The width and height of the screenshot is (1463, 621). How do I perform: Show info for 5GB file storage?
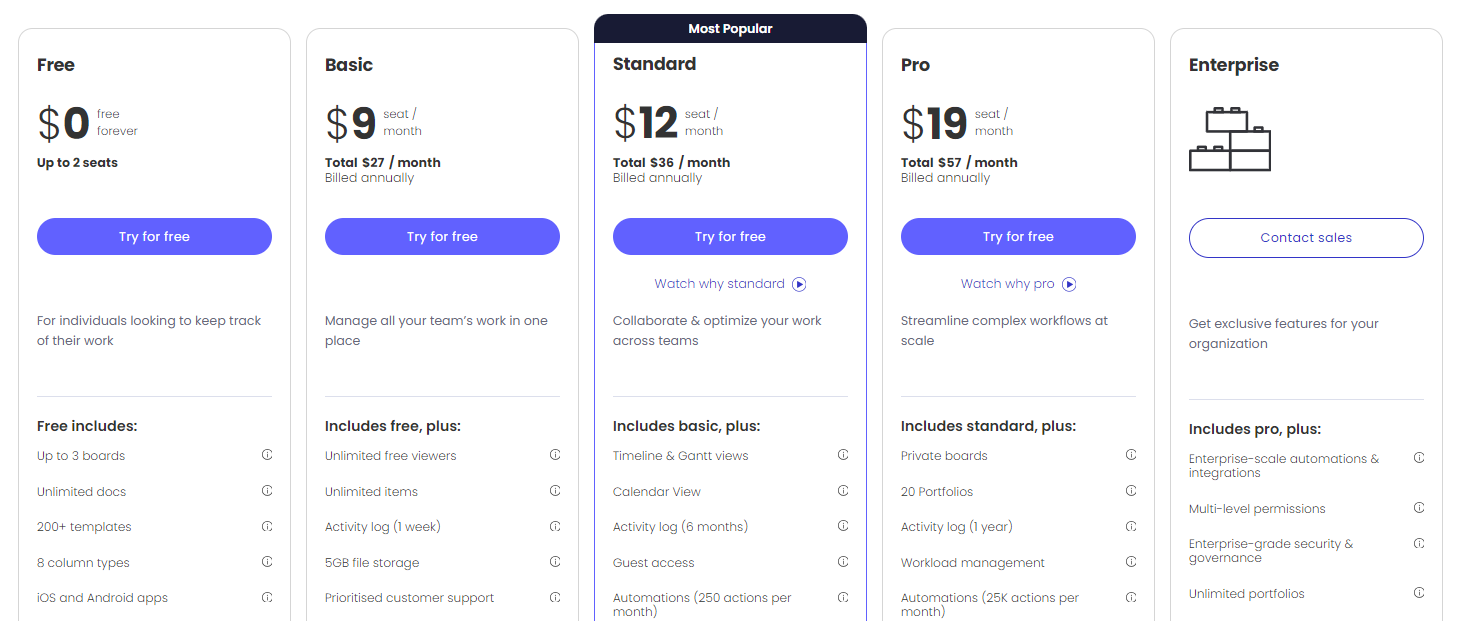click(555, 562)
